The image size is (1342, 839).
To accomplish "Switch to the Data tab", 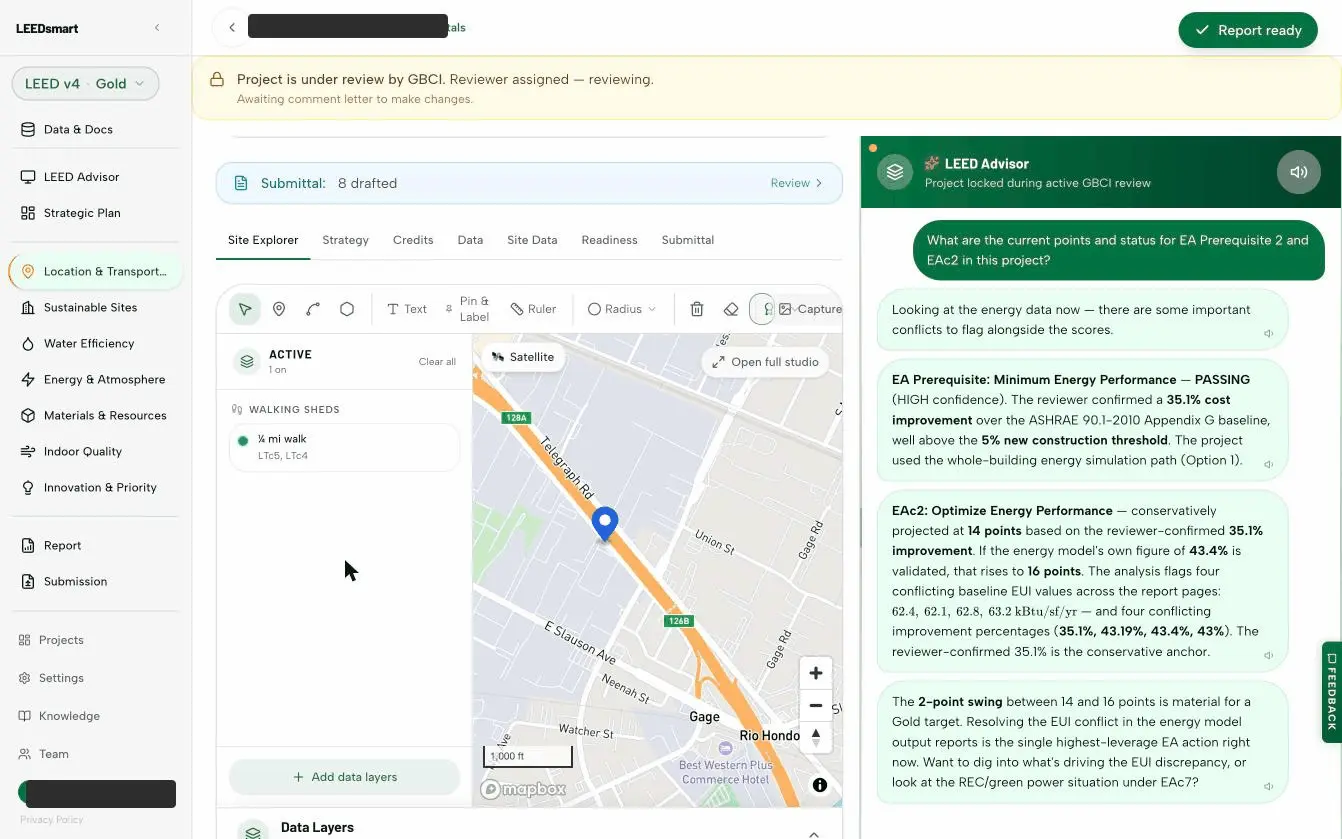I will click(x=470, y=240).
